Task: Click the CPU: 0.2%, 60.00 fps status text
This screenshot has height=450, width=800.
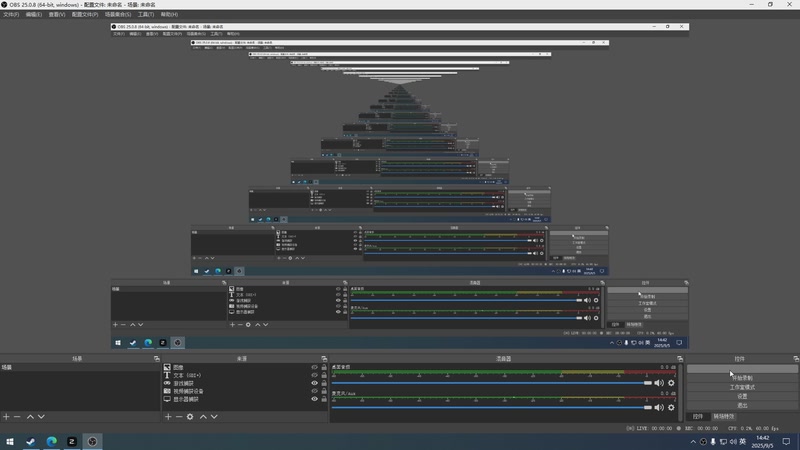Action: pyautogui.click(x=753, y=429)
